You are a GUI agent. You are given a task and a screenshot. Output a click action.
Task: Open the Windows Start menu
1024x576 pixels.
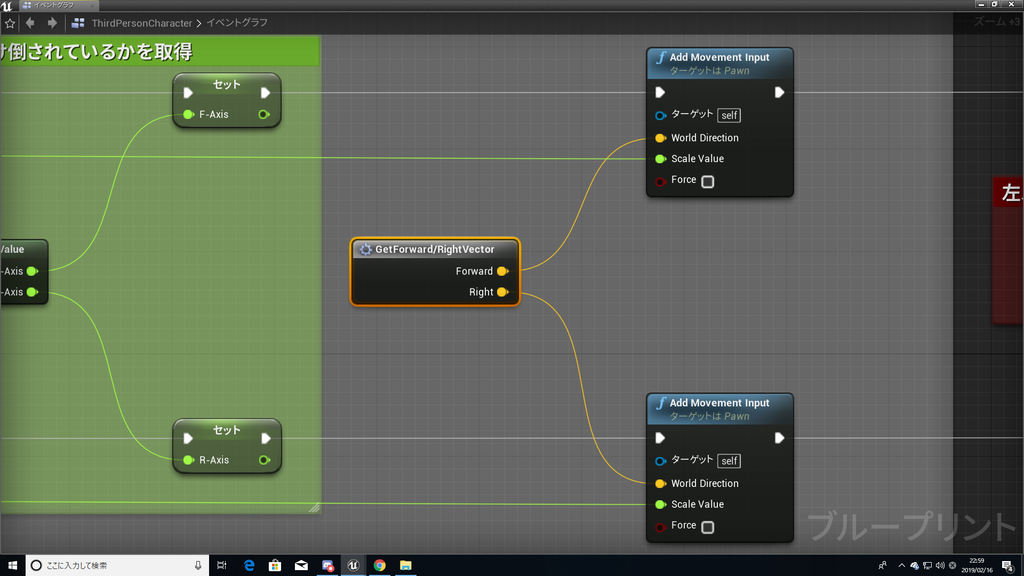pos(12,566)
